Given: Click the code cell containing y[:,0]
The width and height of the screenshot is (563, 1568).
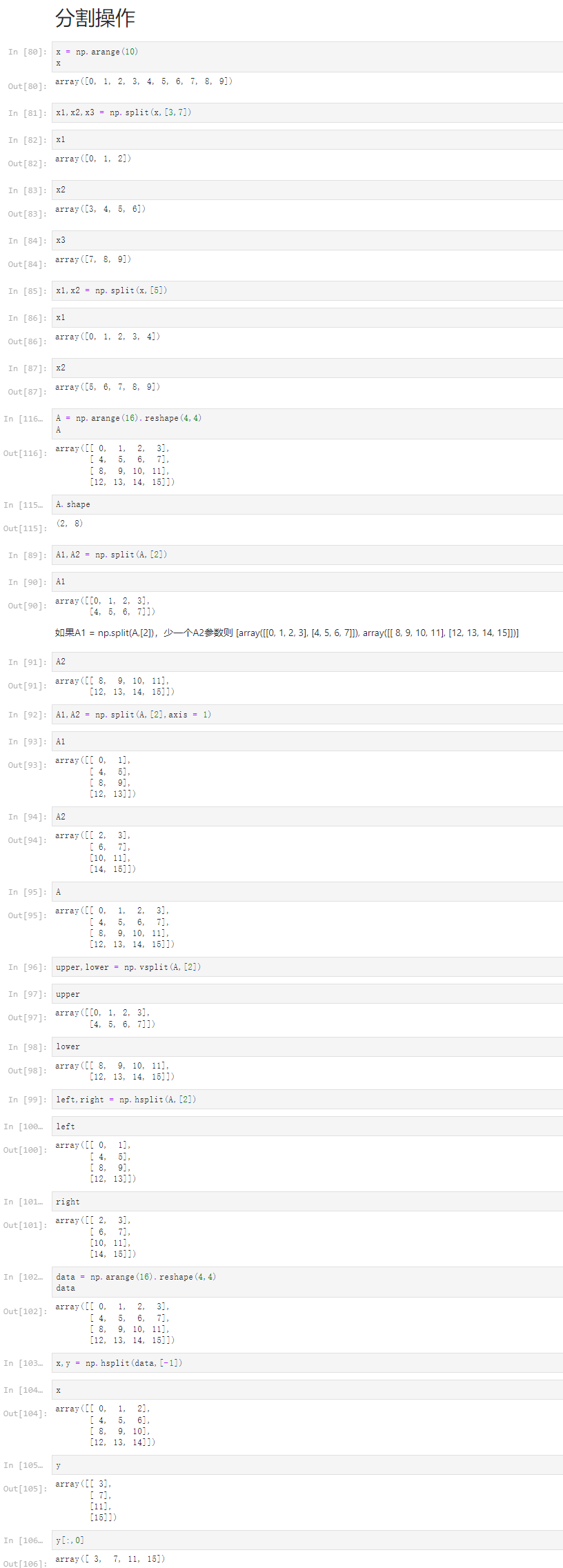Looking at the screenshot, I should point(307,1541).
